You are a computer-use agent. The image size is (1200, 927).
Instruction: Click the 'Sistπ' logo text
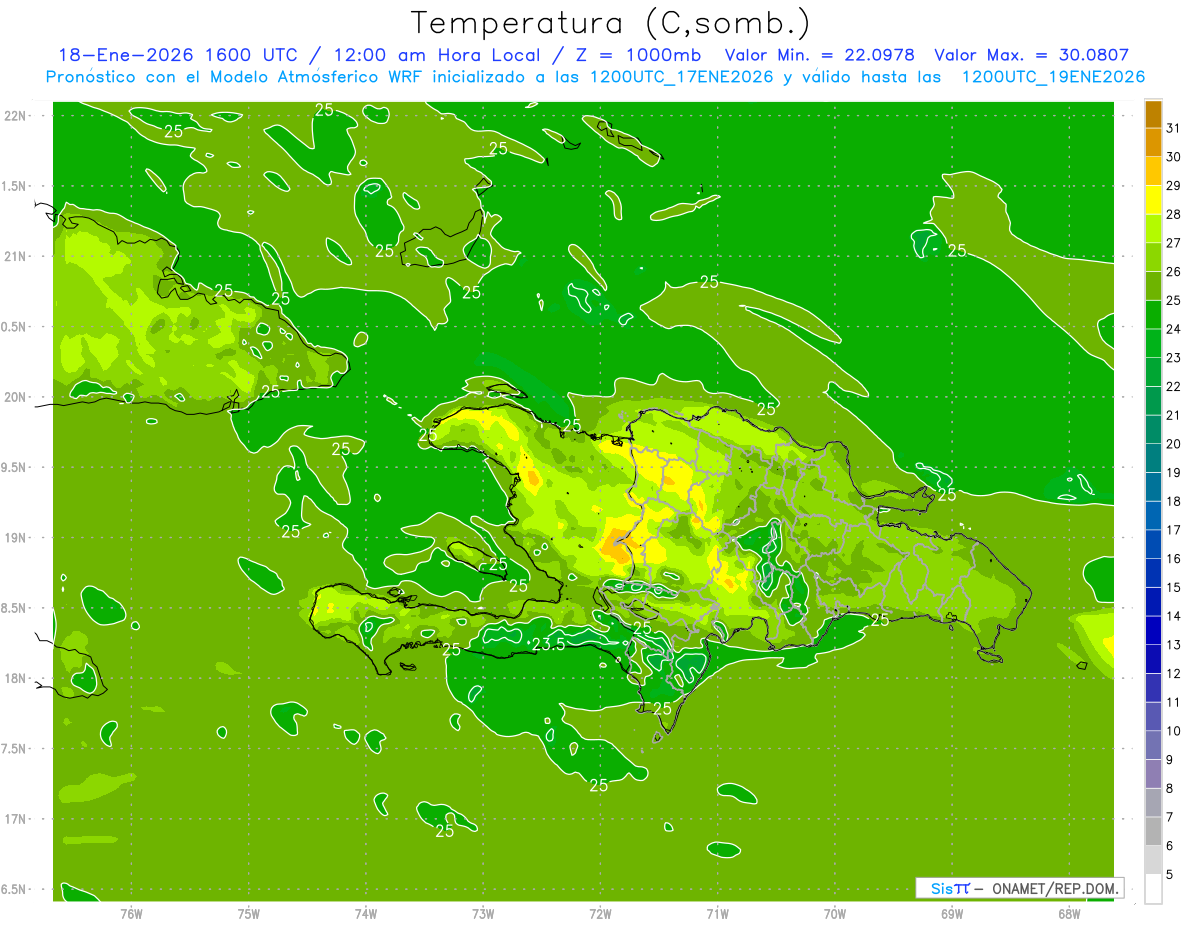point(949,888)
